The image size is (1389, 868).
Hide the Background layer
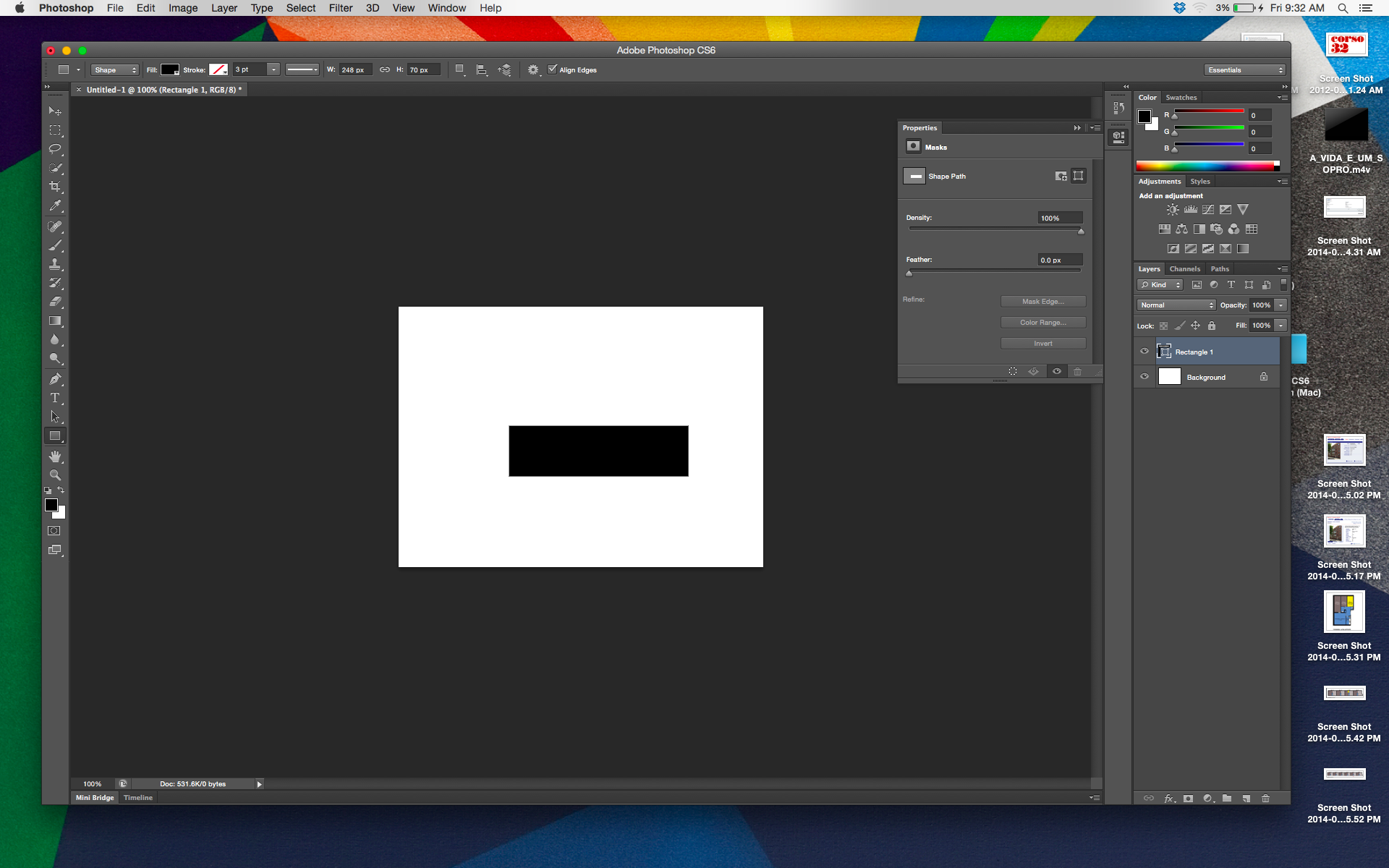click(1144, 377)
